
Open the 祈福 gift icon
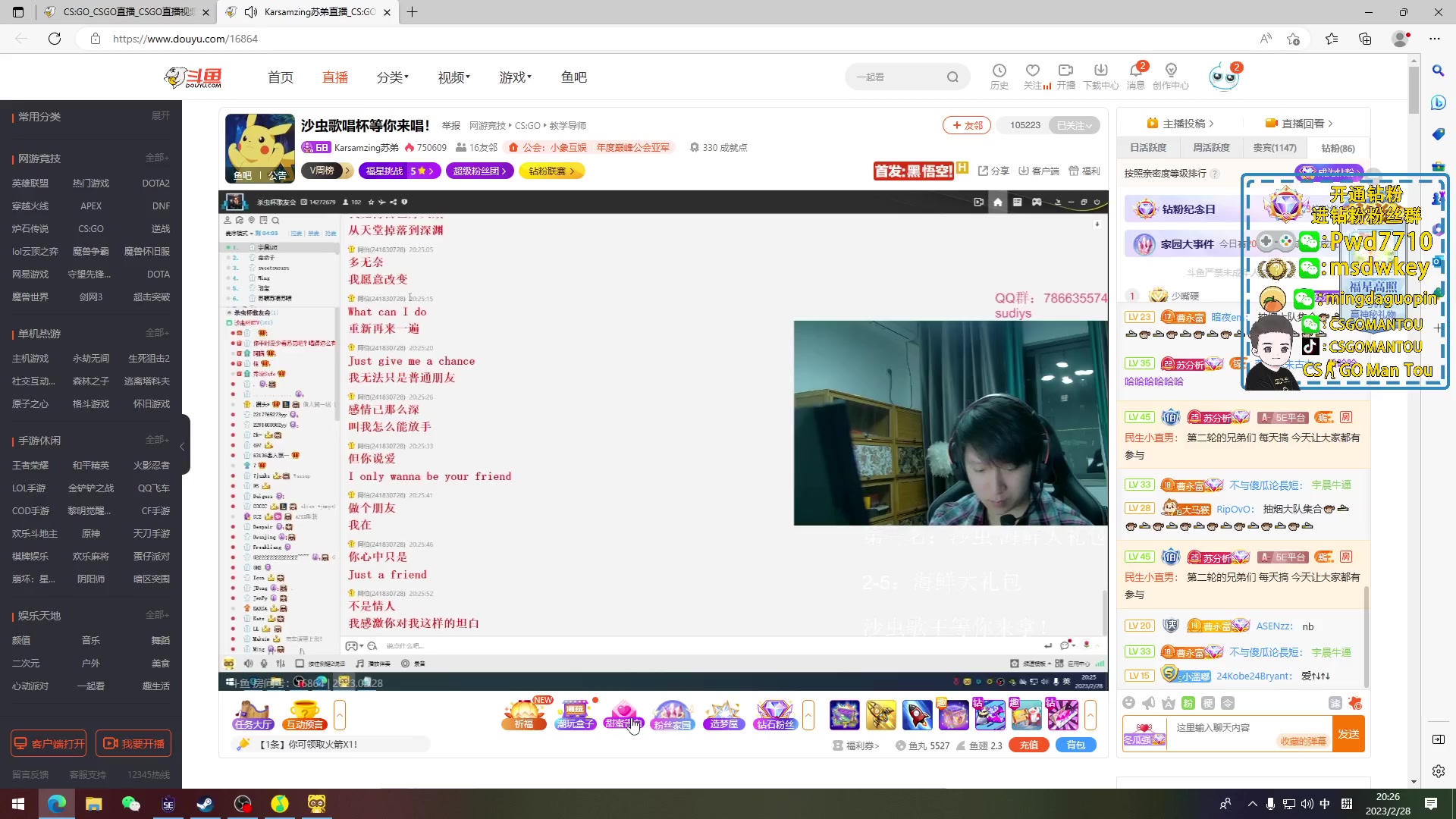pyautogui.click(x=524, y=715)
